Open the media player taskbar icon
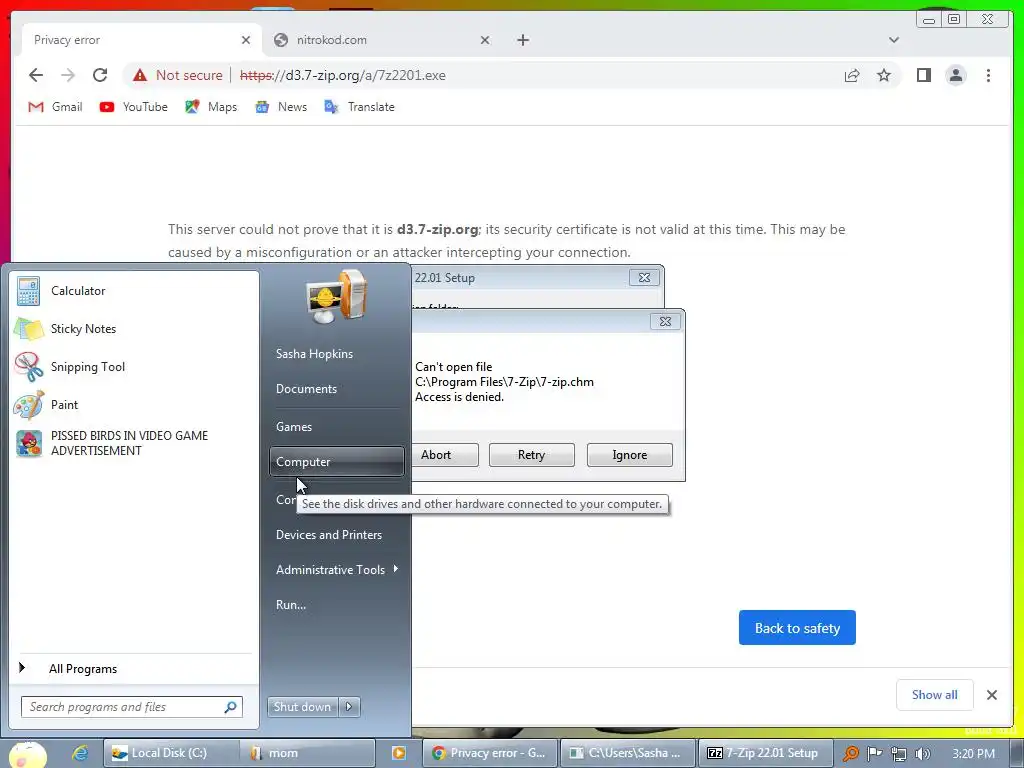The image size is (1024, 768). tap(398, 753)
